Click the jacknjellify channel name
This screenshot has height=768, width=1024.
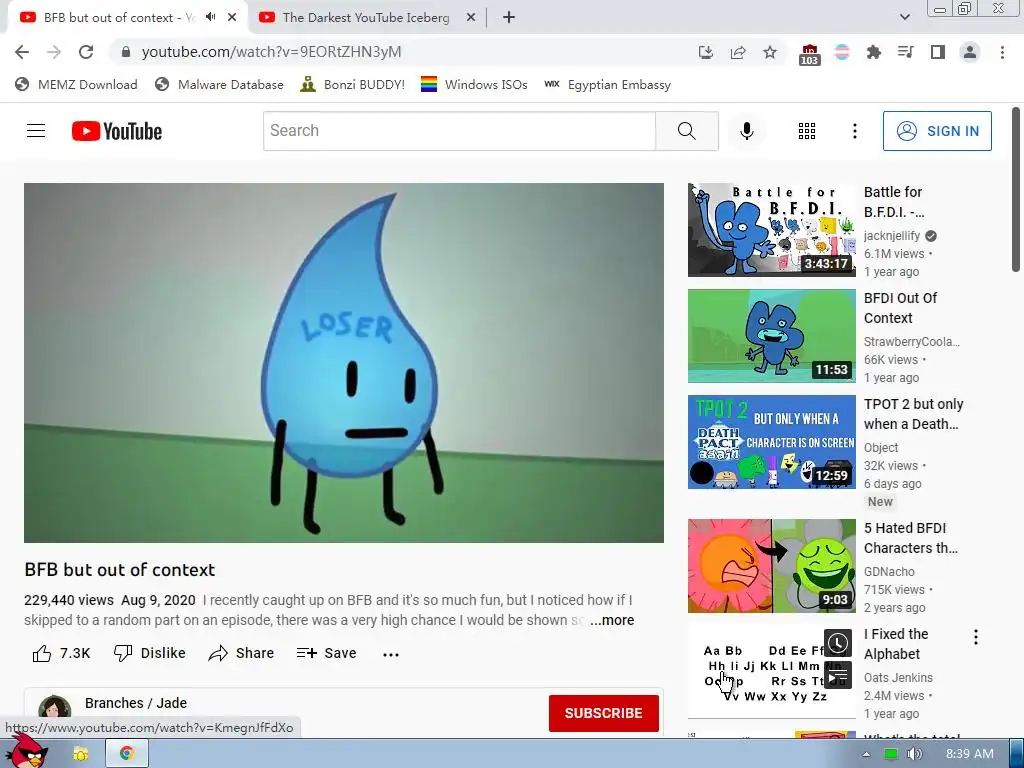891,236
